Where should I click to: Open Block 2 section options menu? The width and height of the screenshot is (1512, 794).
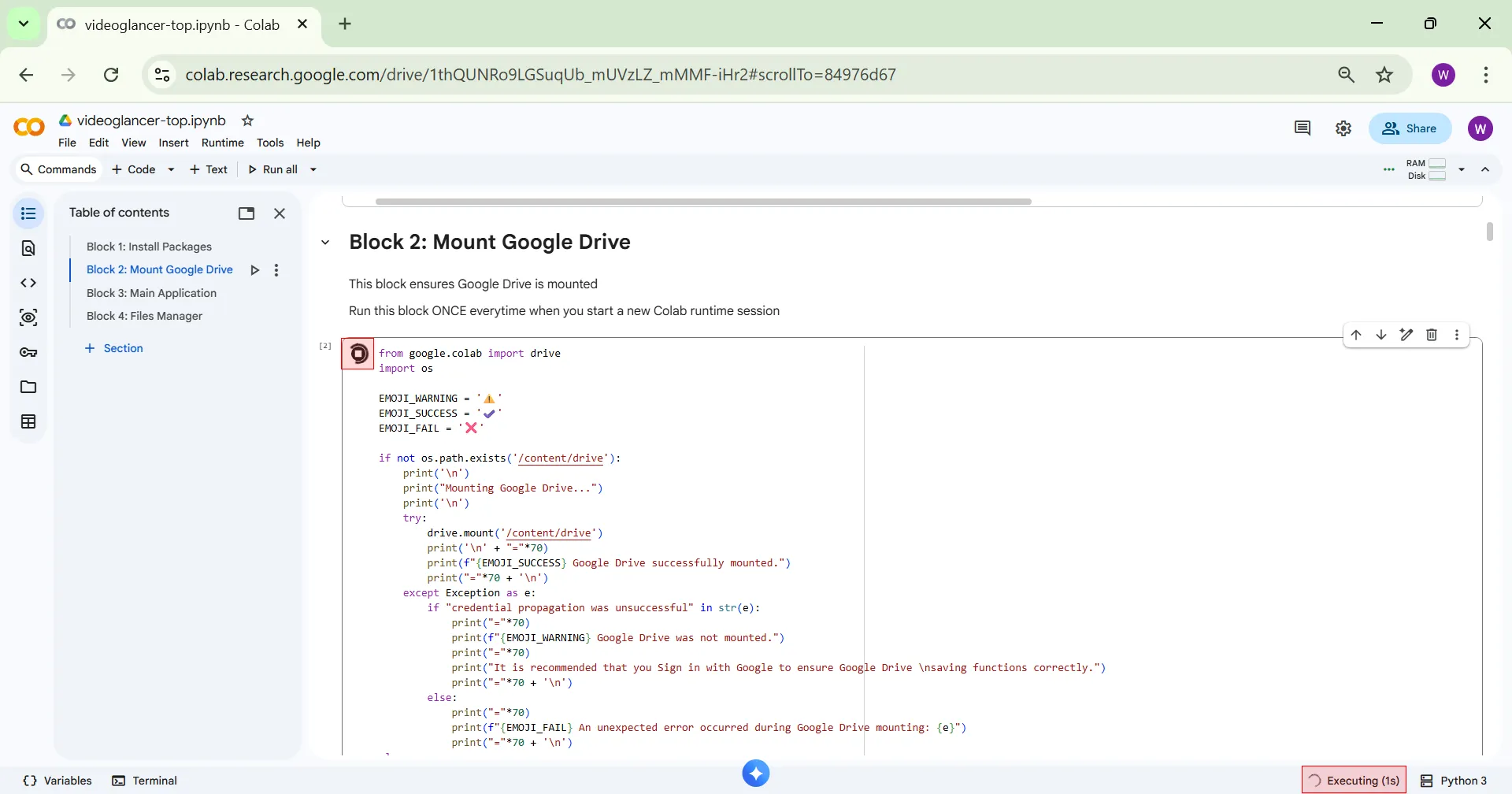[x=276, y=270]
